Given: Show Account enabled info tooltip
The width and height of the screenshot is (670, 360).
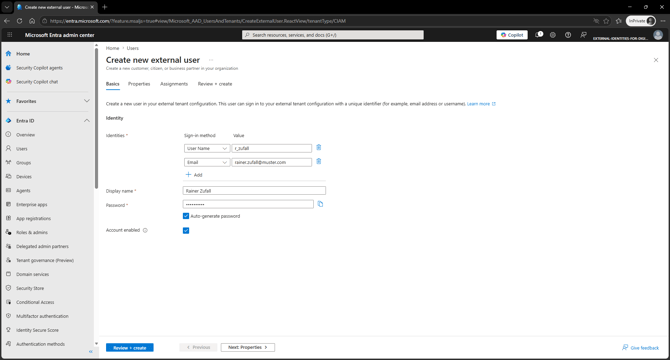Looking at the screenshot, I should pos(145,230).
